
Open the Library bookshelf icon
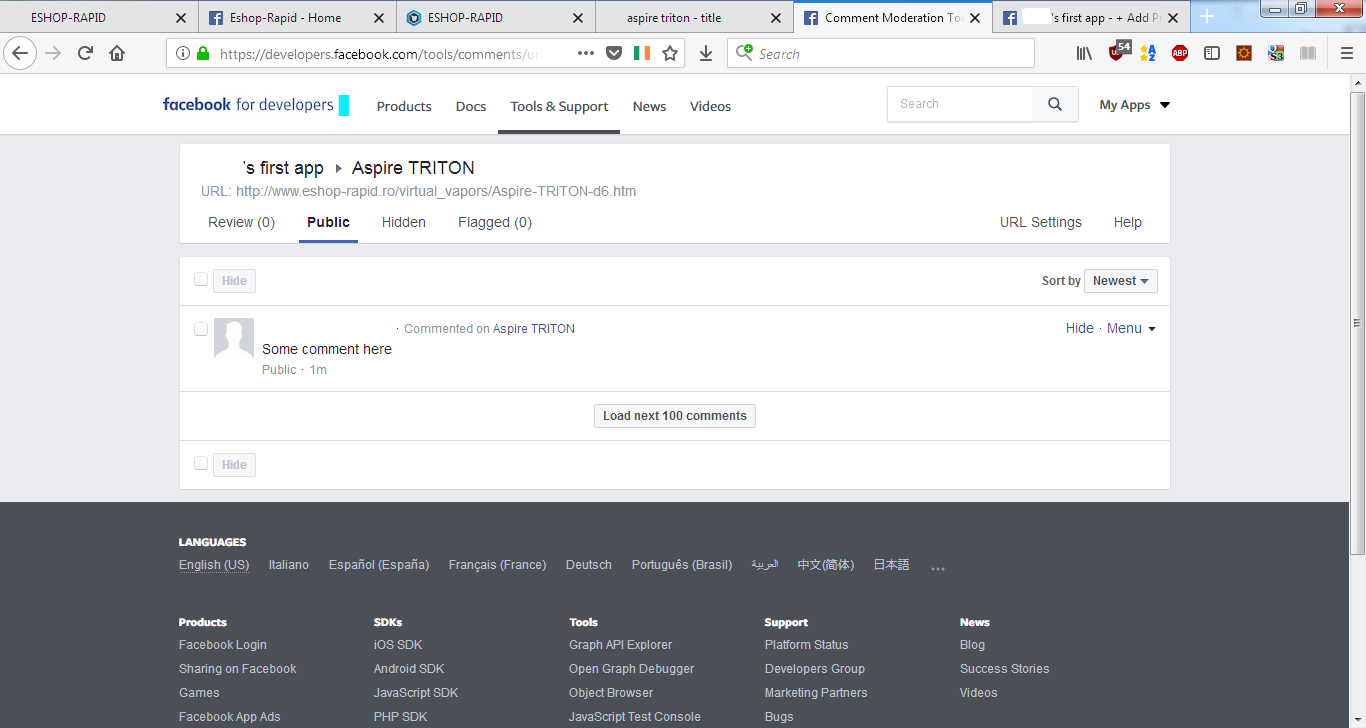click(1084, 54)
